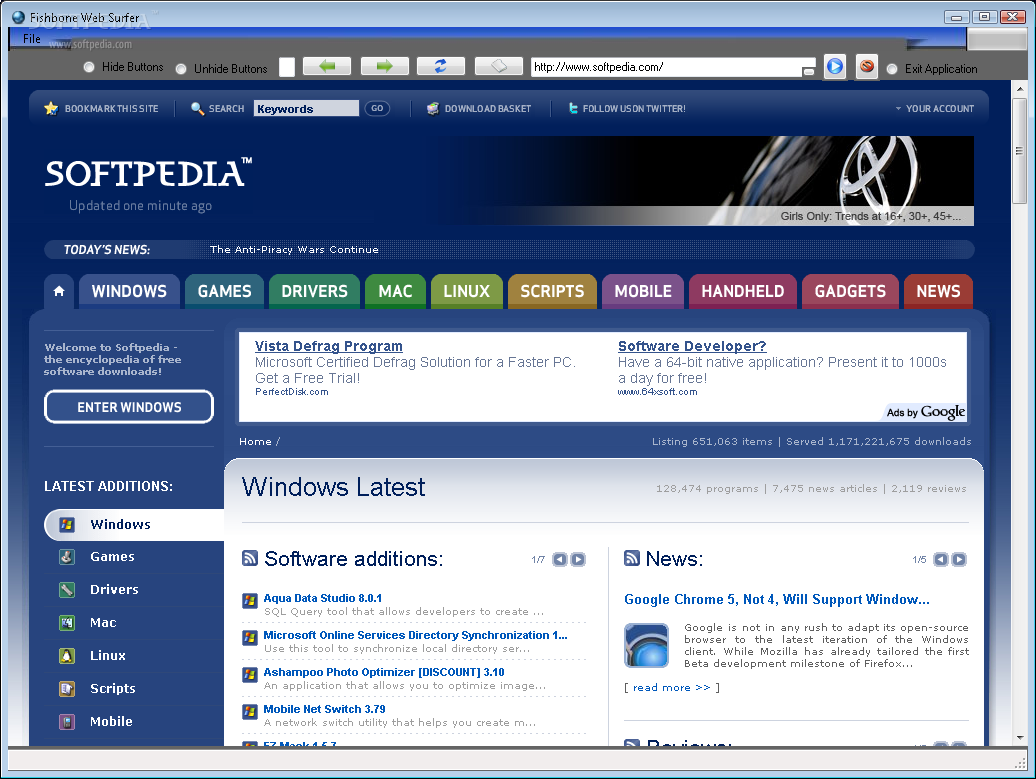Select the Unhide Buttons radio button

pyautogui.click(x=181, y=69)
